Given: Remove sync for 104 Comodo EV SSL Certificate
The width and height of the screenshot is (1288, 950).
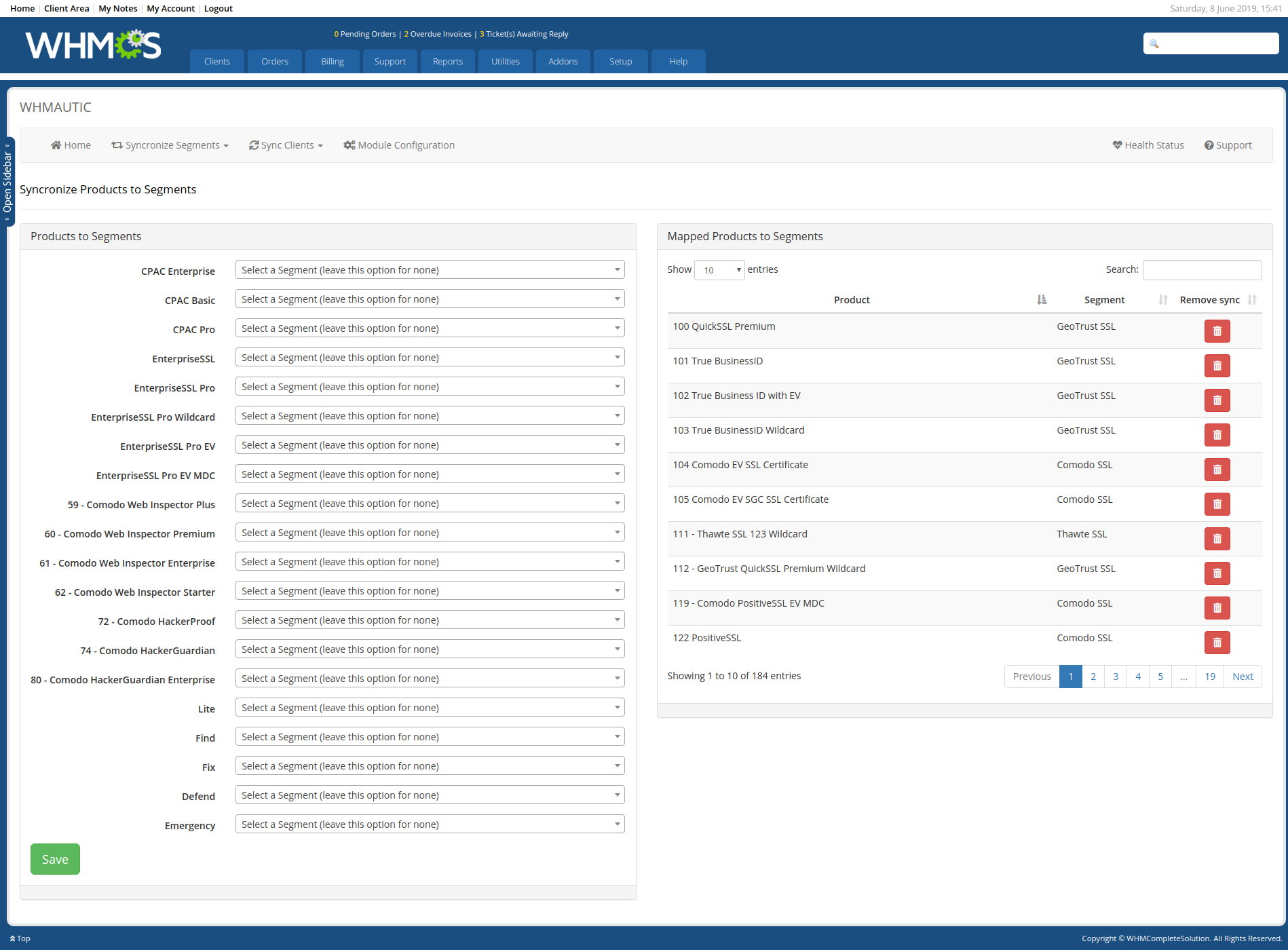Looking at the screenshot, I should [1217, 470].
